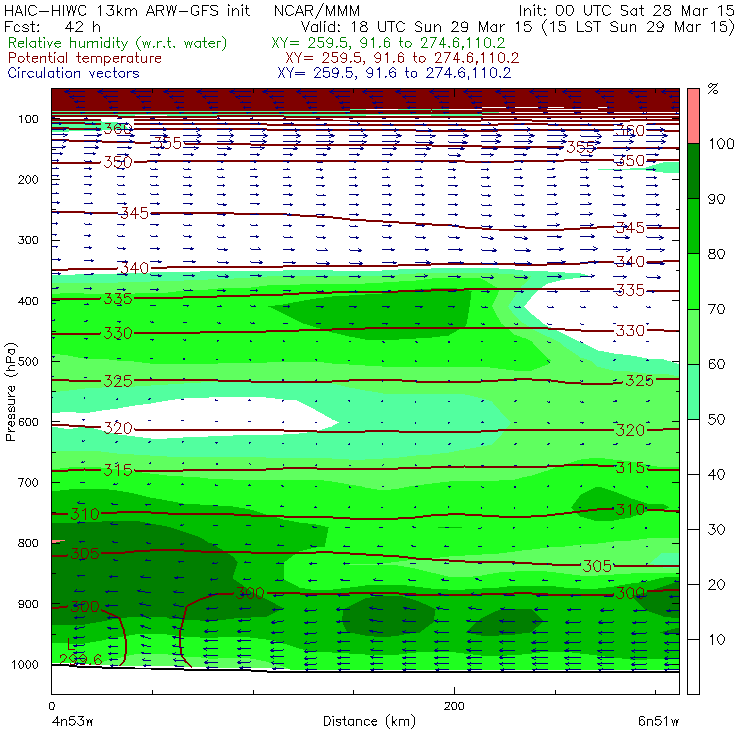
Task: Click the 800 hPa pressure tick label
Action: click(x=28, y=543)
